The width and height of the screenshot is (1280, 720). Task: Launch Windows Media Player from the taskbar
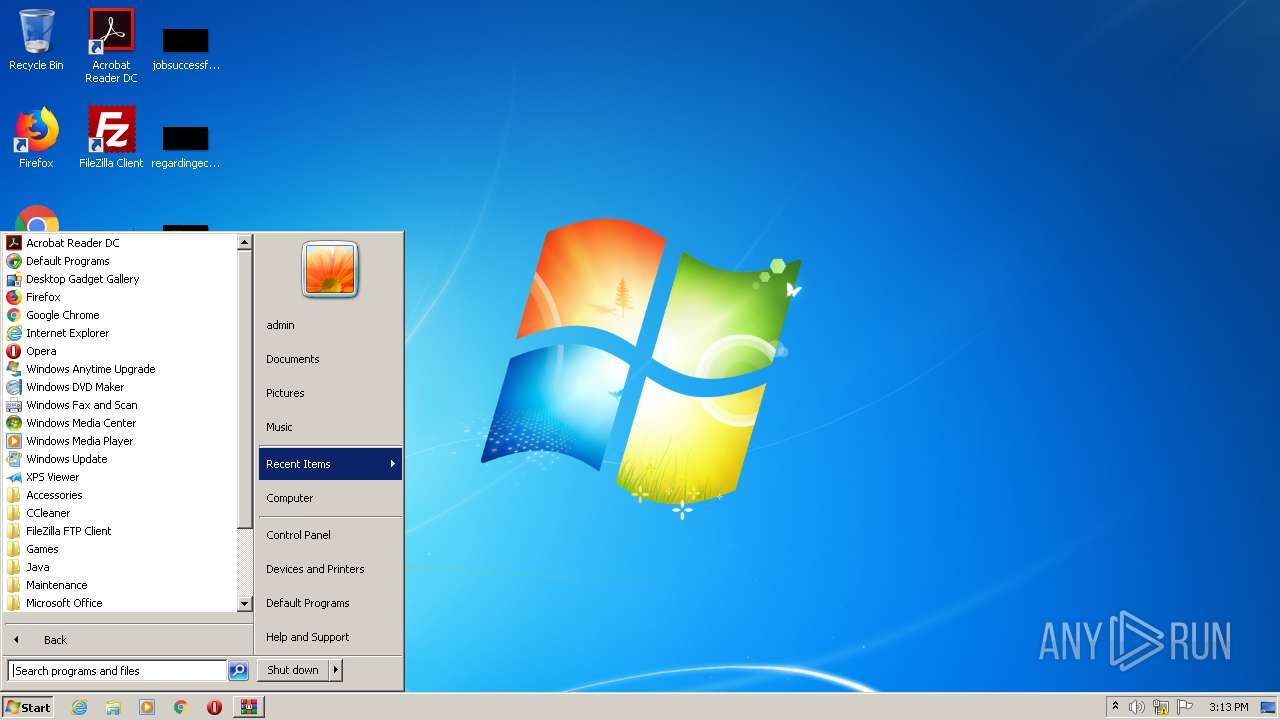tap(147, 707)
